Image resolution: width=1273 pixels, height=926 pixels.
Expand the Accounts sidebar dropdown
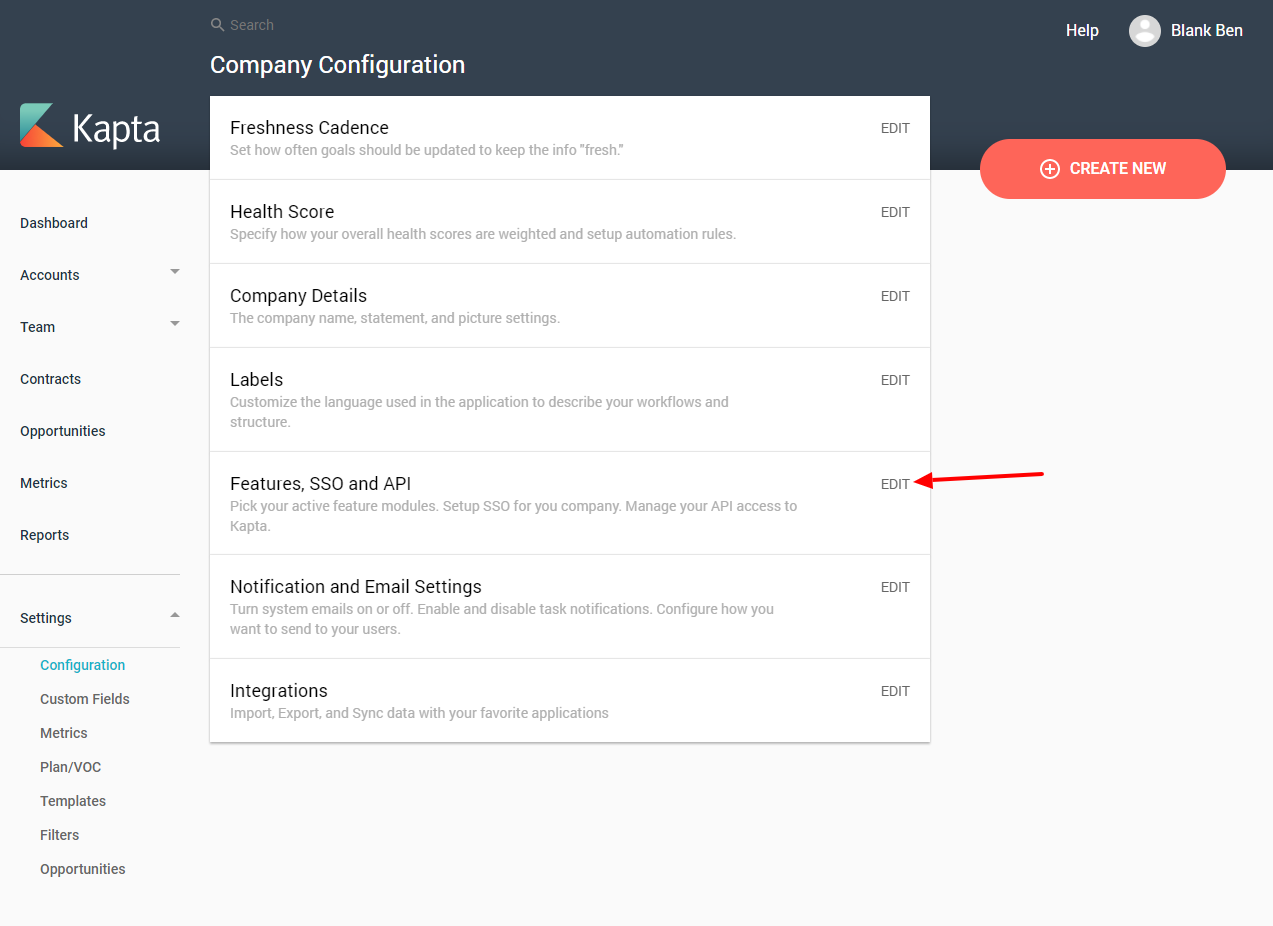175,271
